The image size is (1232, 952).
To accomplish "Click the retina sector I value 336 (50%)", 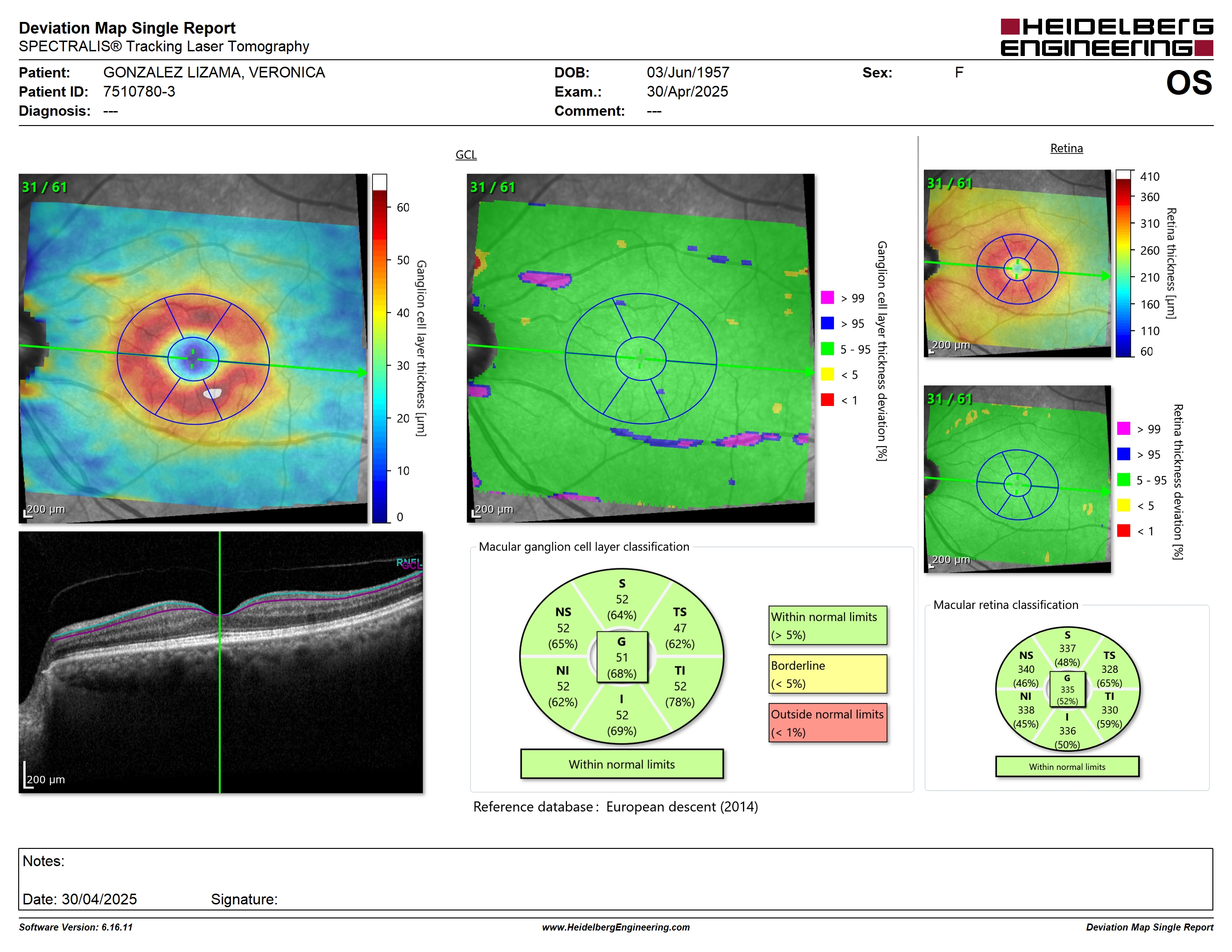I will tap(1067, 738).
